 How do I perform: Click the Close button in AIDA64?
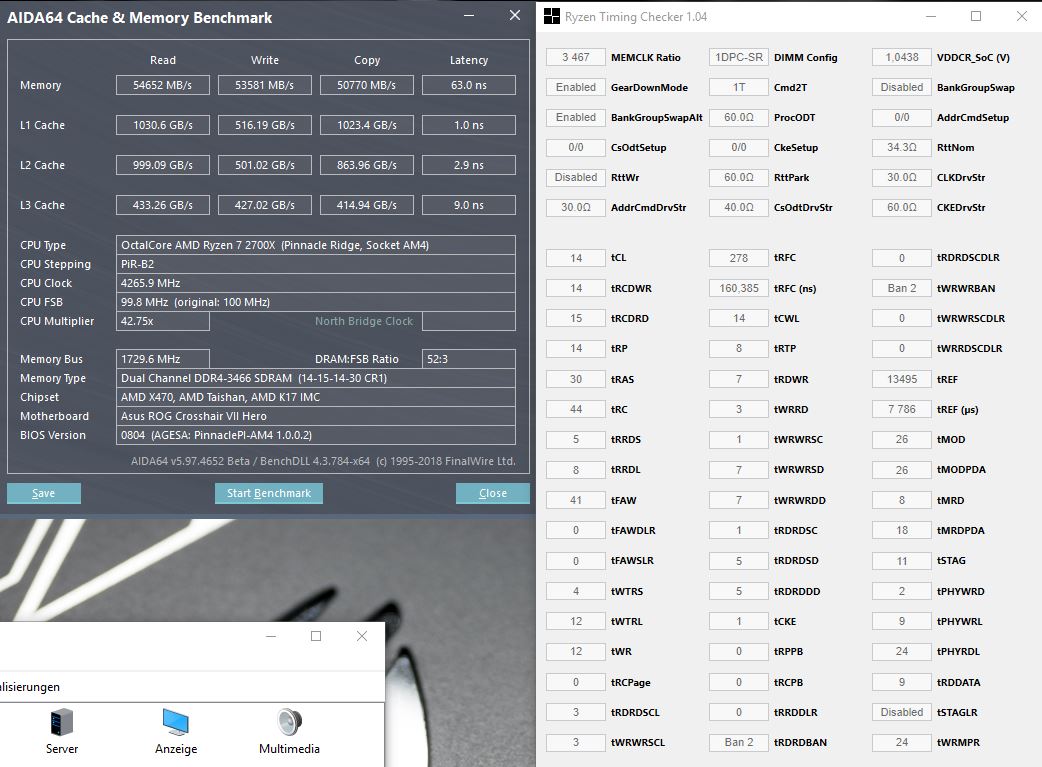(x=492, y=493)
